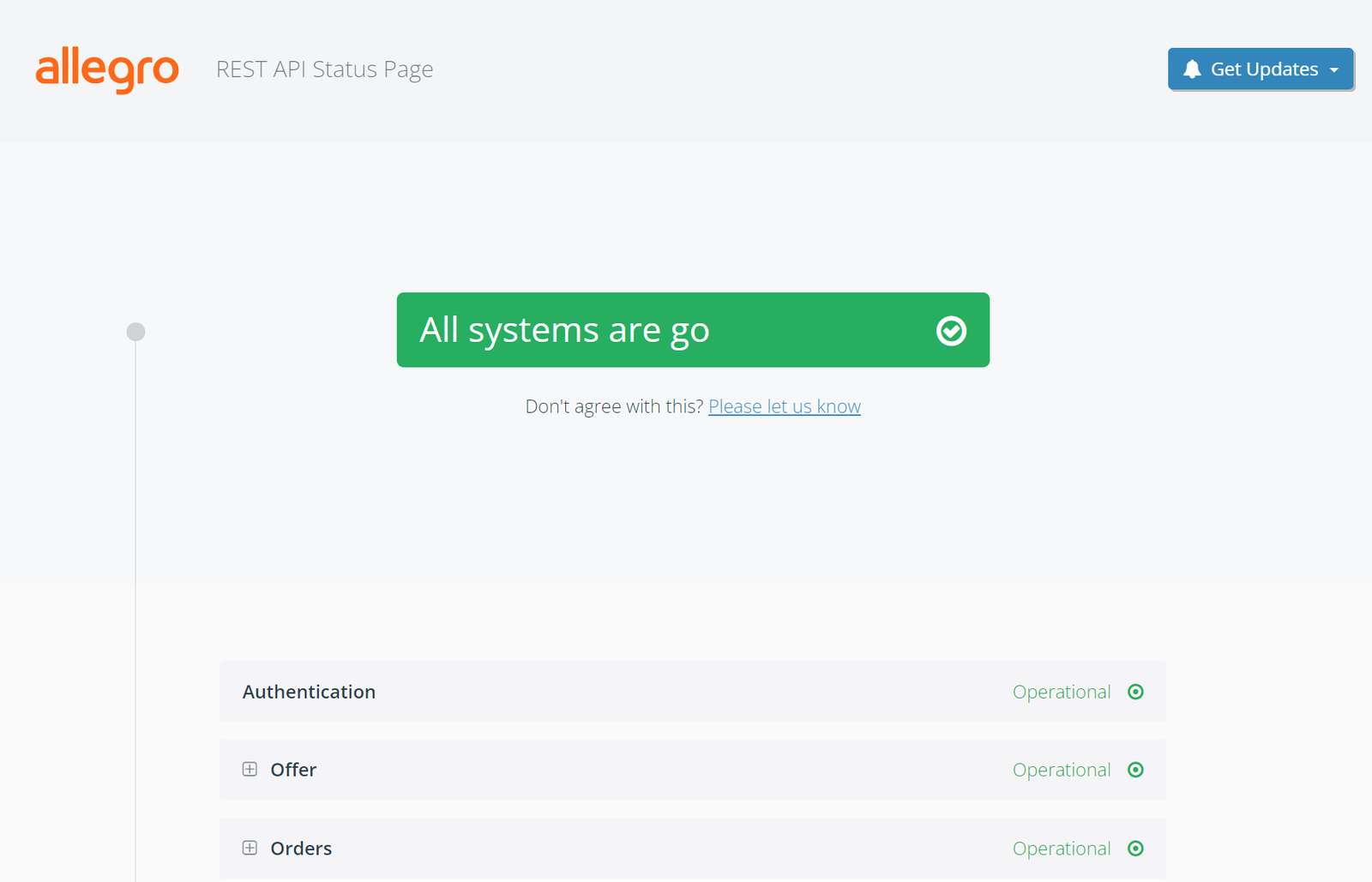
Task: Click the timeline dot on the left
Action: pos(135,331)
